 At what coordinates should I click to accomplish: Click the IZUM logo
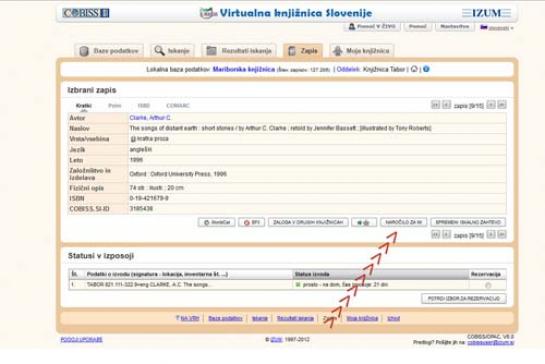pyautogui.click(x=487, y=13)
